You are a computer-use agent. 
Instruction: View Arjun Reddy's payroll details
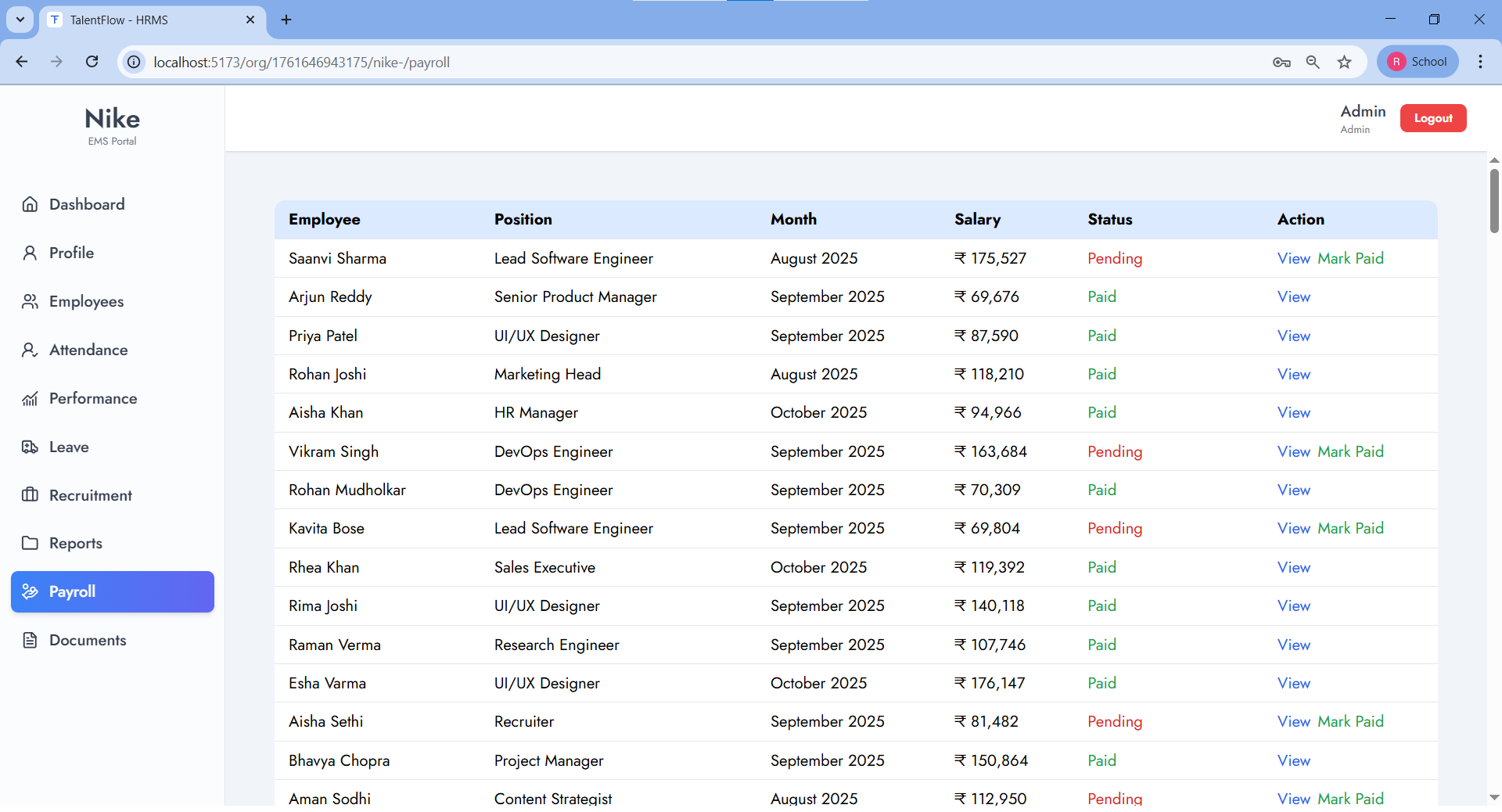1294,296
